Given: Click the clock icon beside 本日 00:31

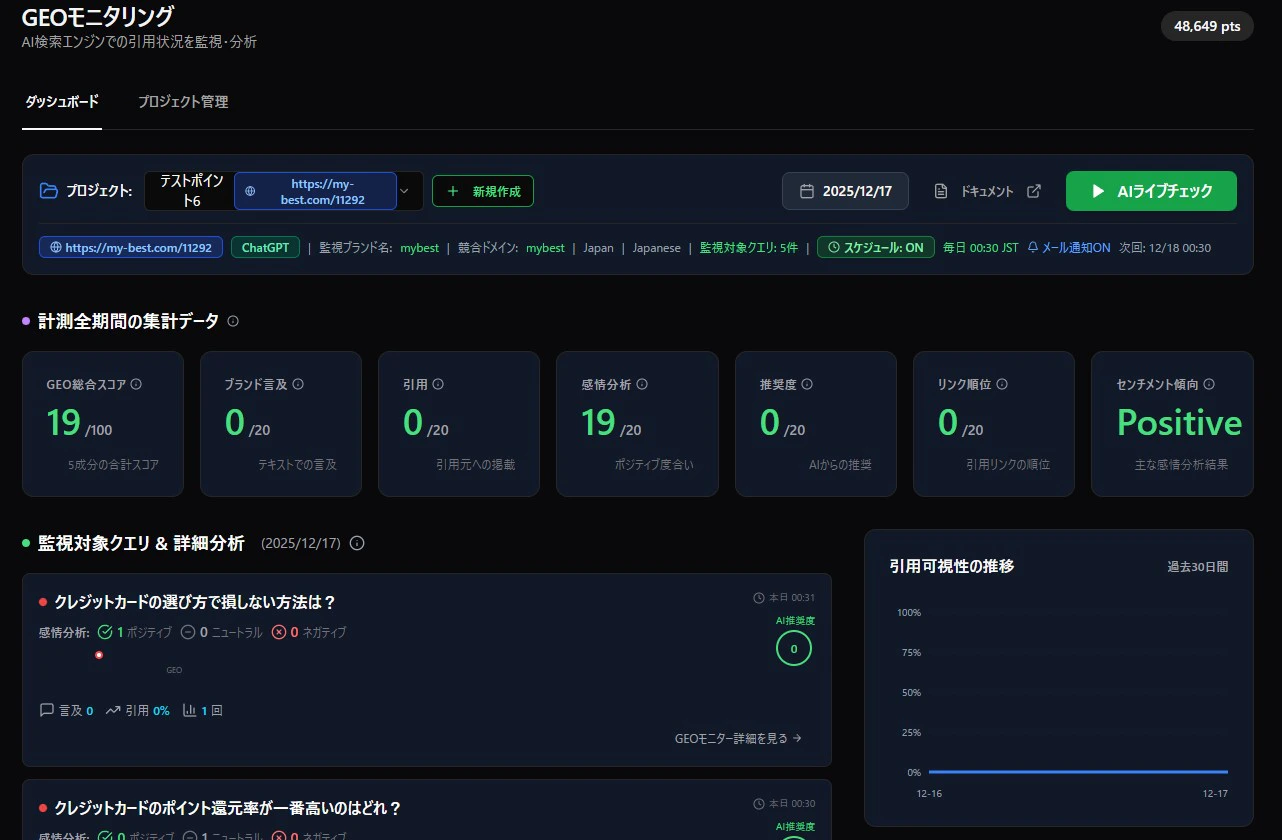Looking at the screenshot, I should pos(758,598).
